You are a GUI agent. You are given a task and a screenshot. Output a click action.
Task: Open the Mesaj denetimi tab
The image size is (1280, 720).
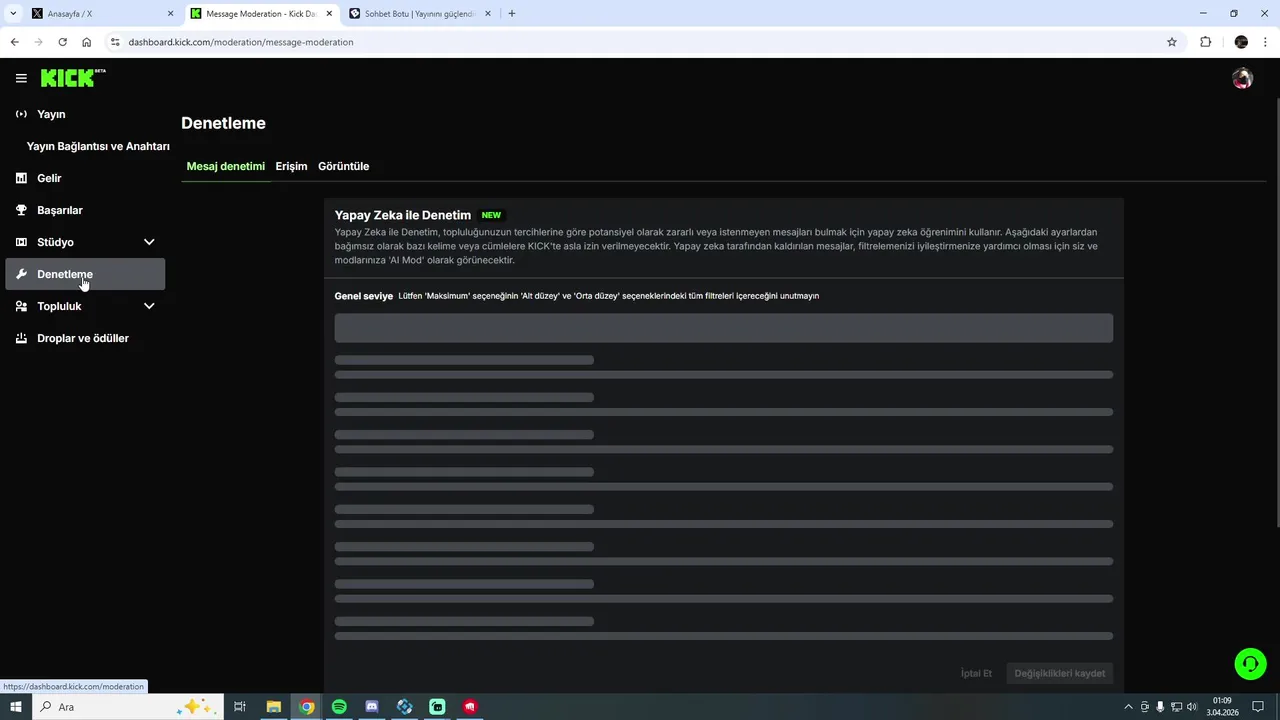click(226, 166)
